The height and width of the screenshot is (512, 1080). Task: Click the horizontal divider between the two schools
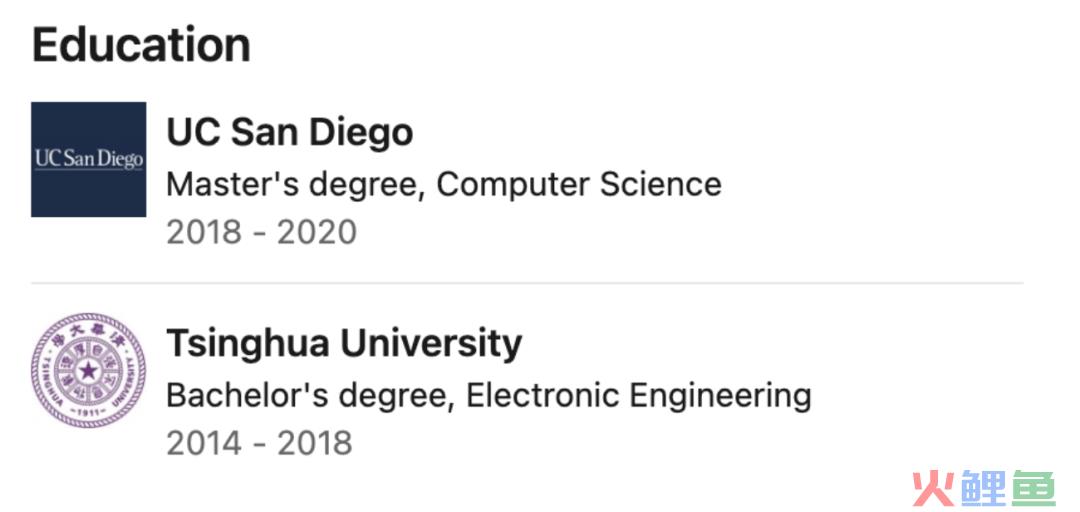[x=527, y=283]
